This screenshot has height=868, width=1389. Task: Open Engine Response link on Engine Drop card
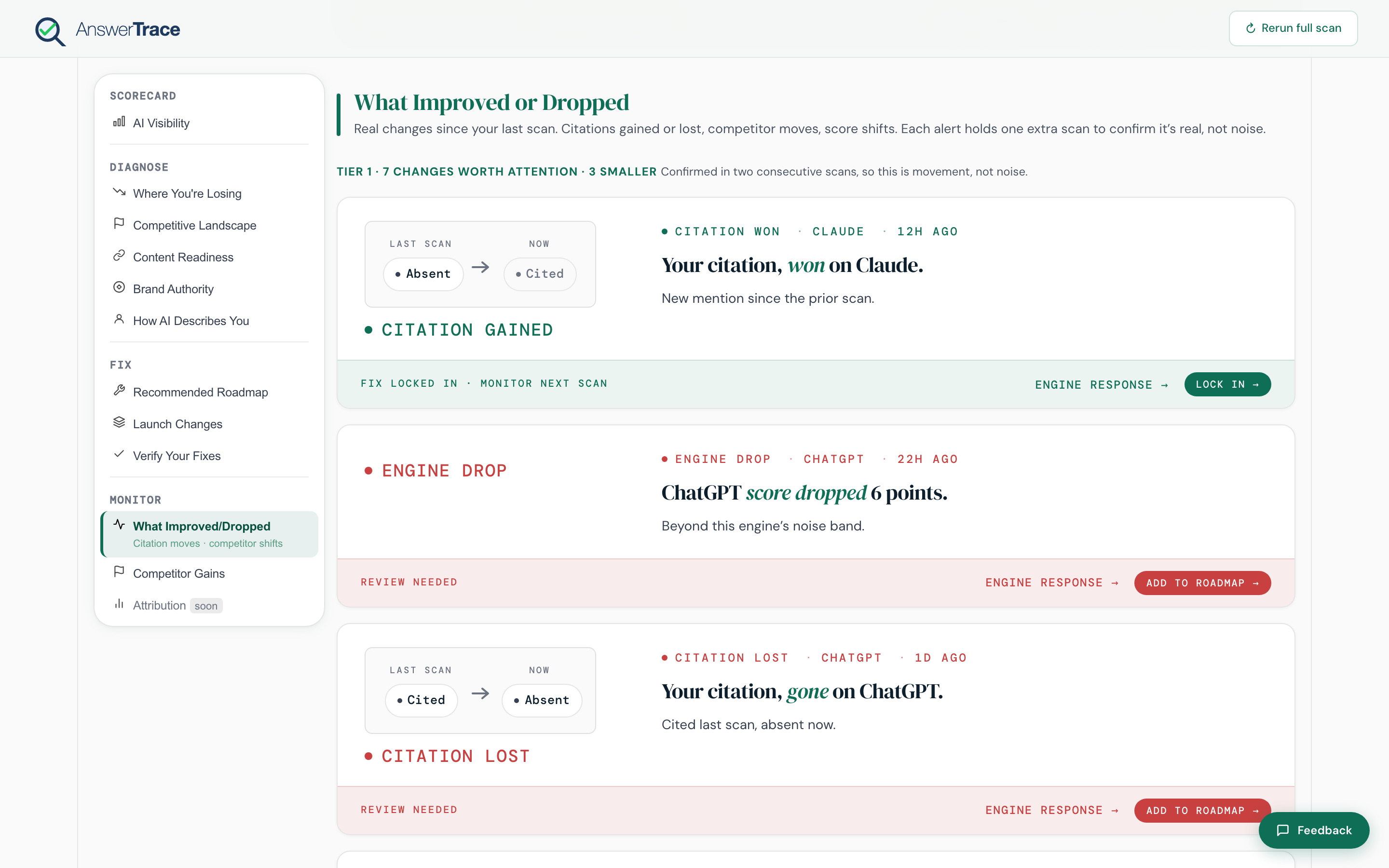[x=1051, y=583]
